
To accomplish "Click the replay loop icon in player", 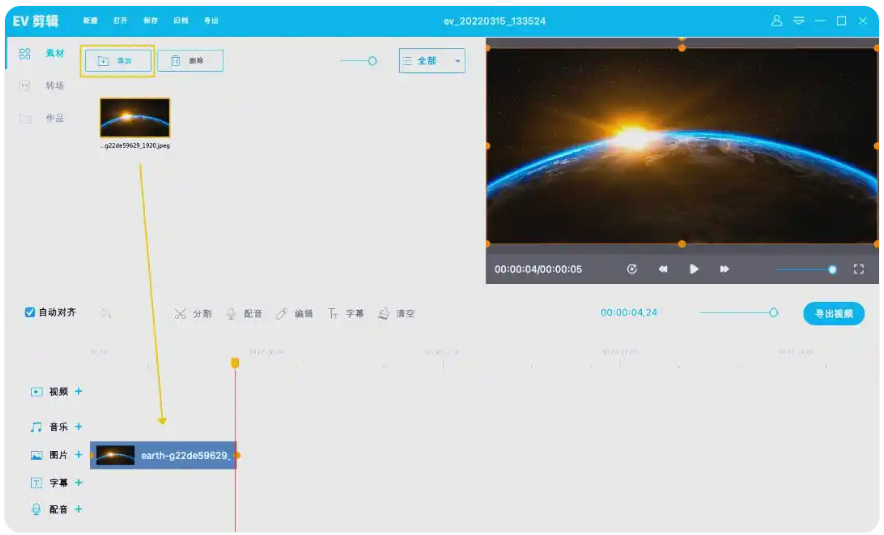I will coord(632,269).
